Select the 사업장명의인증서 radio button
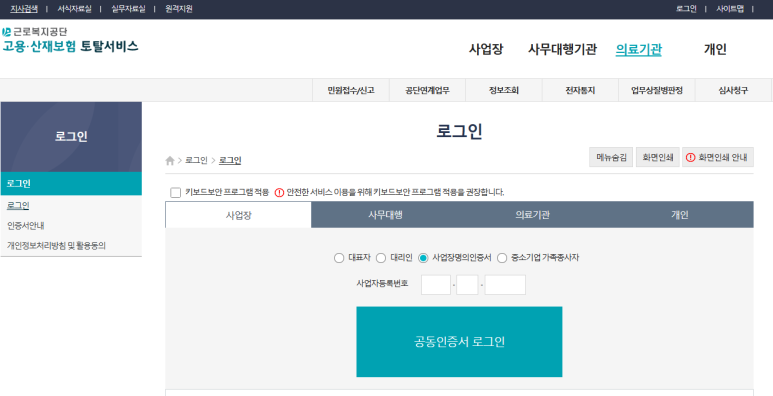 click(423, 258)
